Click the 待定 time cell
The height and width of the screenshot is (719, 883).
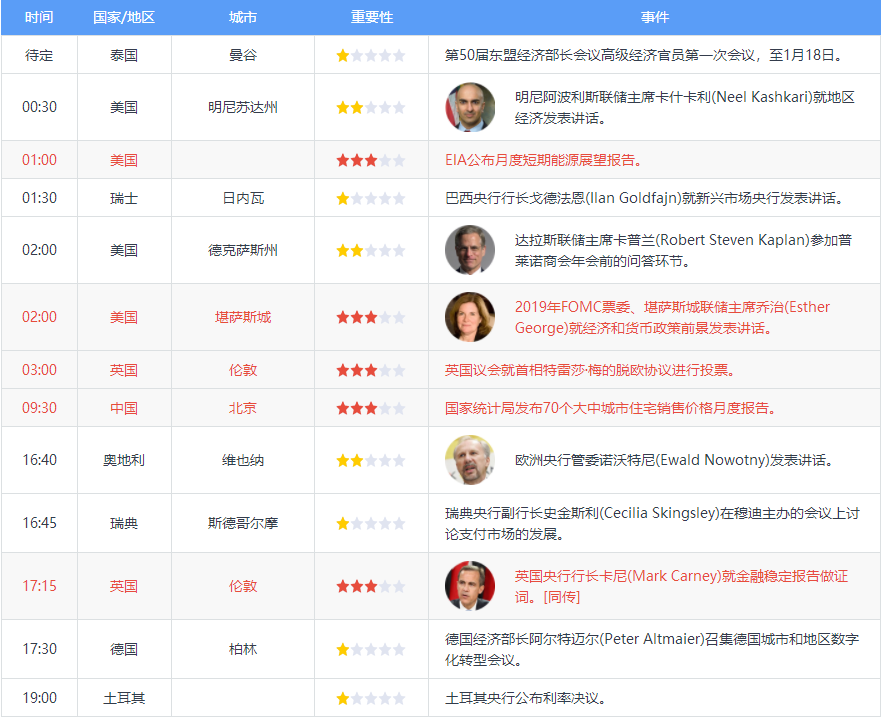coord(39,55)
